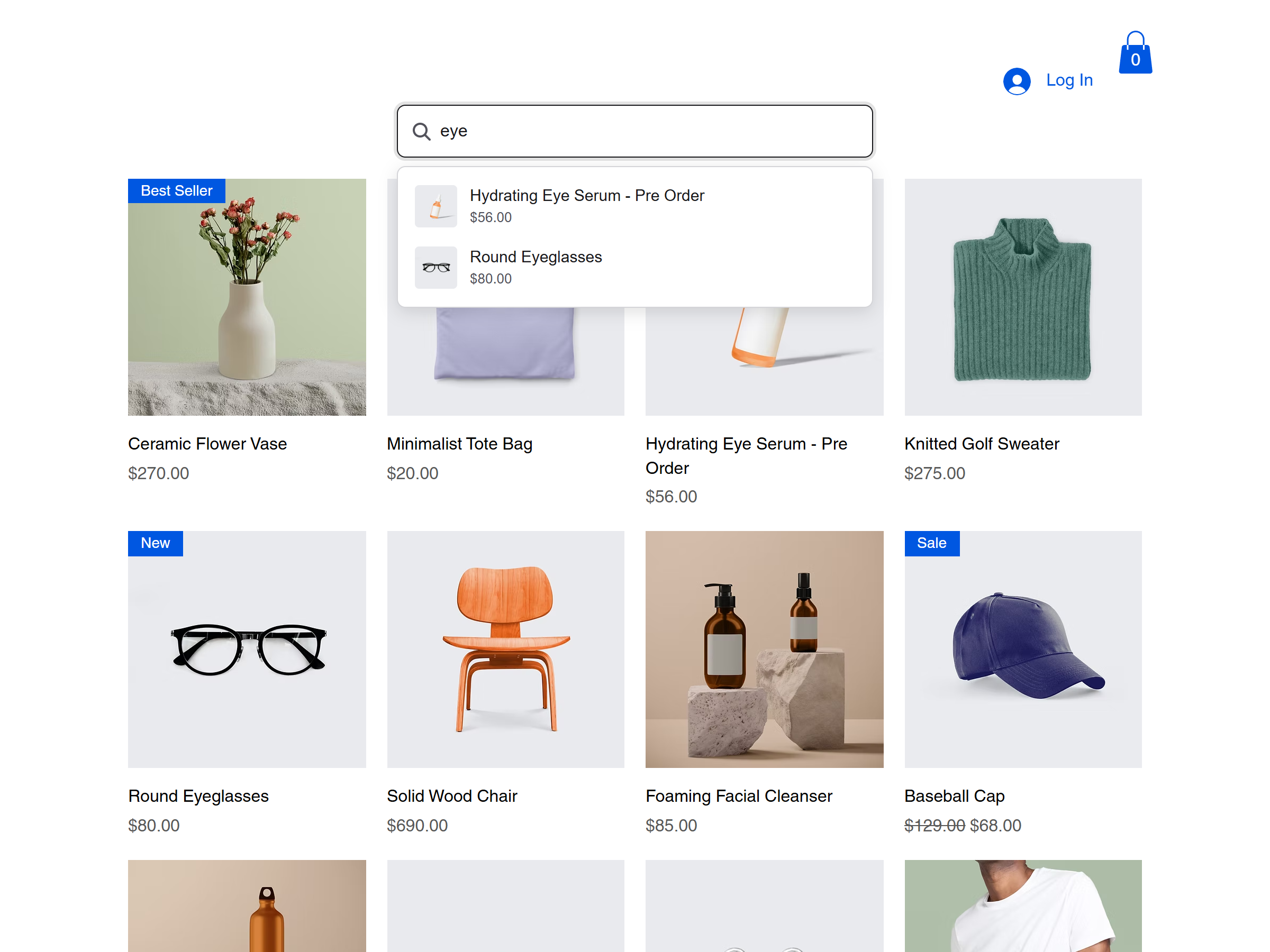Click the user avatar icon
The height and width of the screenshot is (952, 1270).
pyautogui.click(x=1016, y=81)
